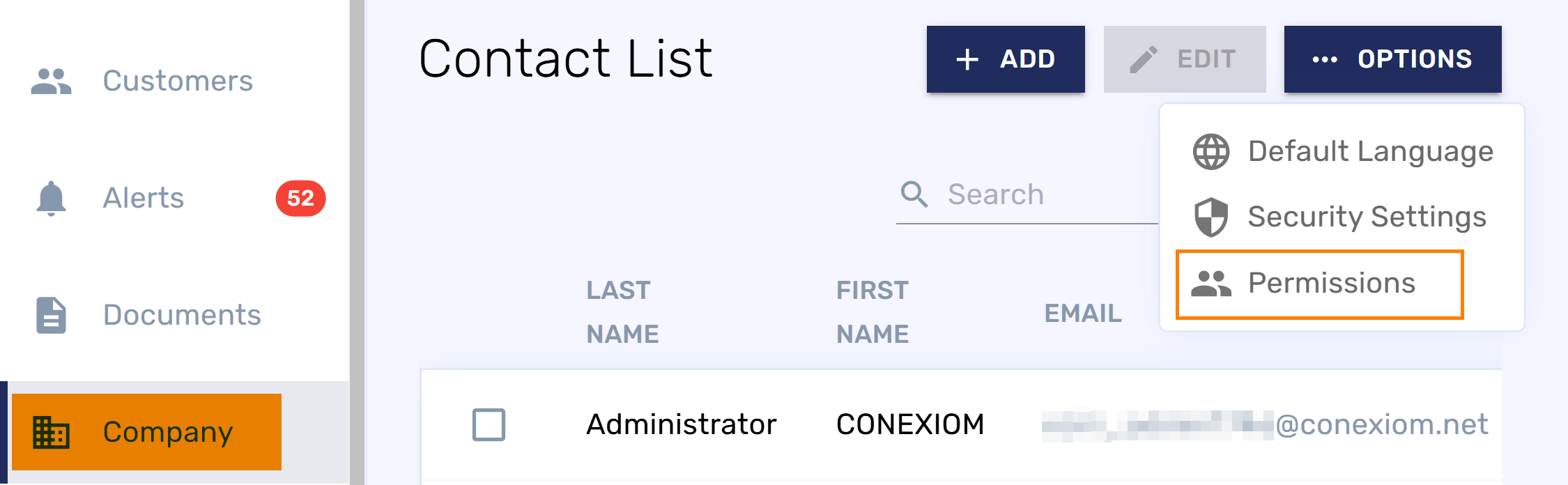Click the red 52 alerts badge
This screenshot has height=485, width=1568.
click(x=300, y=199)
